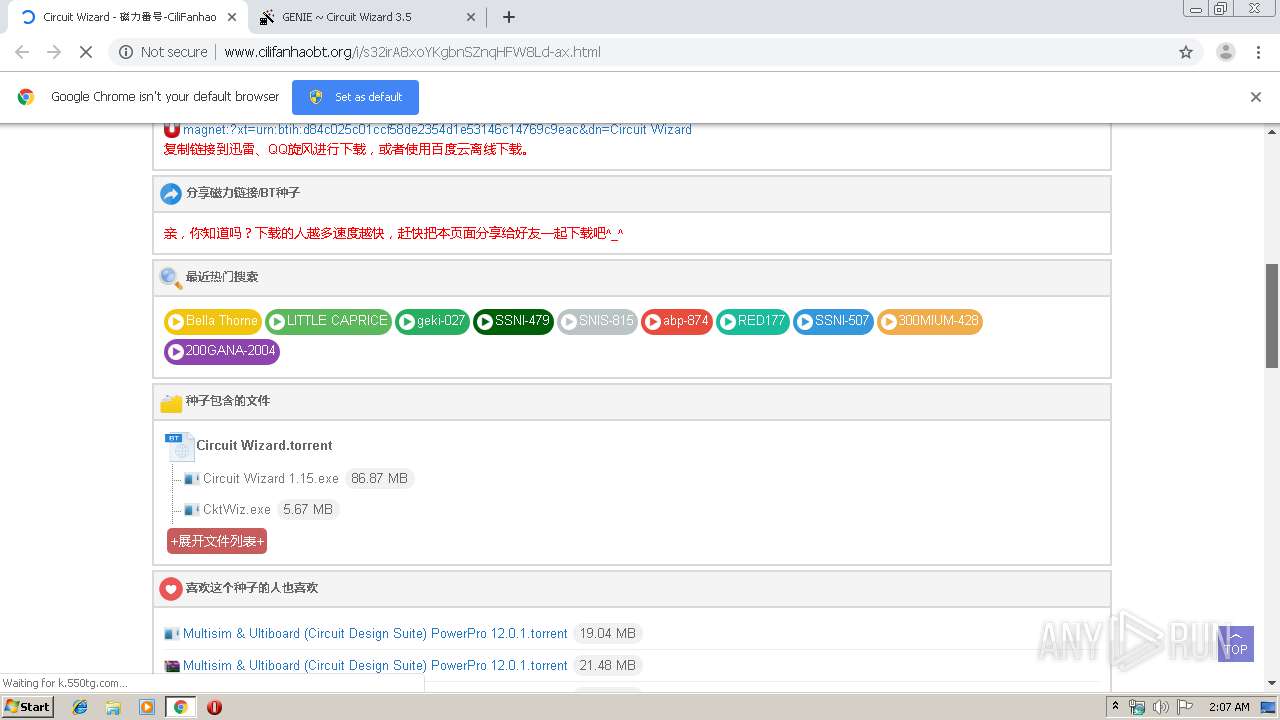Launch Internet Explorer from taskbar

(80, 707)
